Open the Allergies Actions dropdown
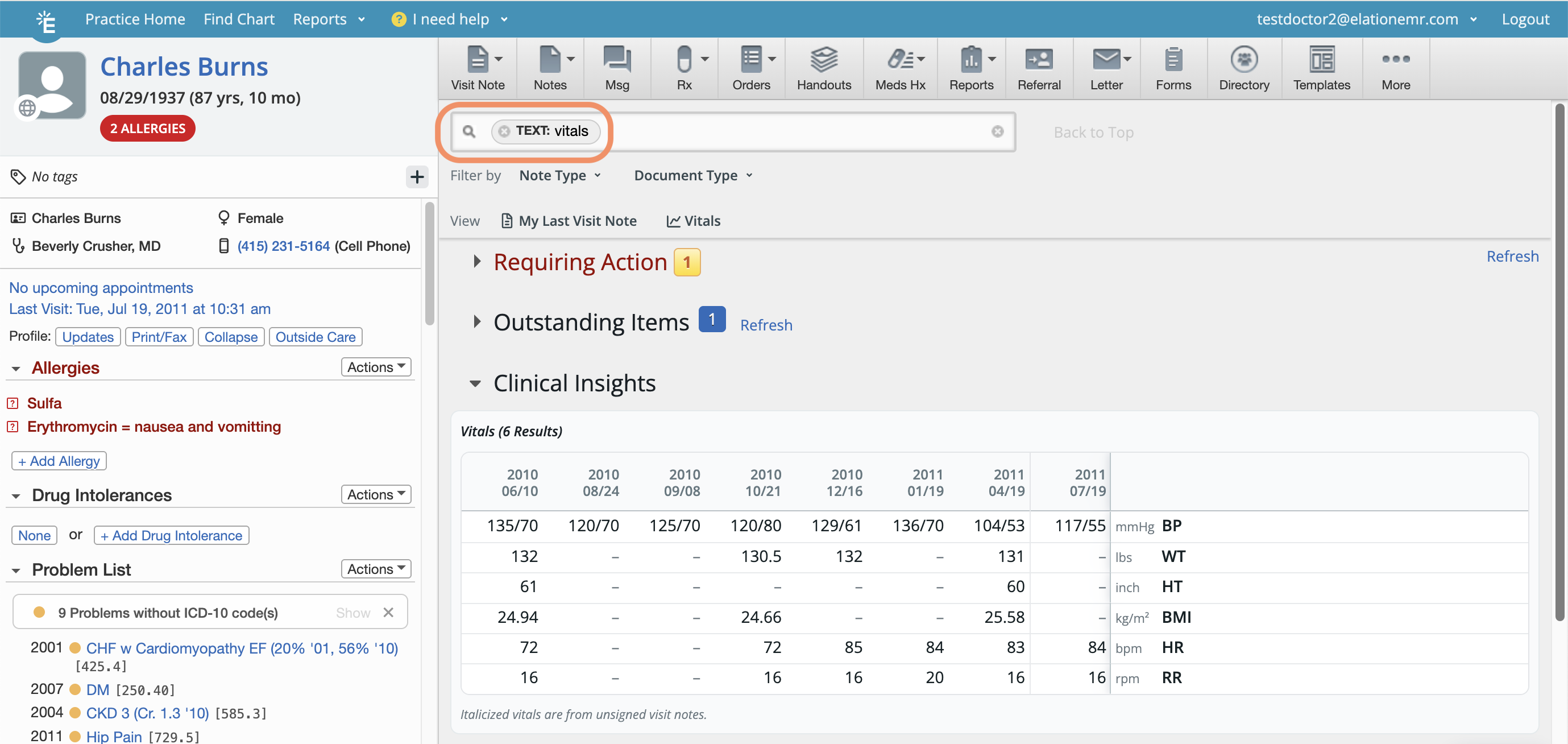This screenshot has width=1568, height=744. coord(376,366)
